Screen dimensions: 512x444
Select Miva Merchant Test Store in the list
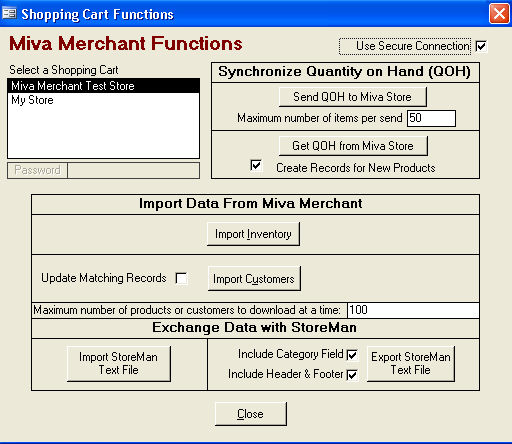[104, 86]
